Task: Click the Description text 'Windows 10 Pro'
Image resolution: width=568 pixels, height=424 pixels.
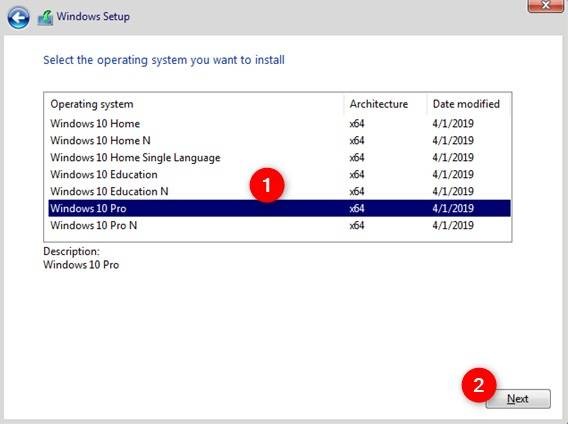Action: pos(81,265)
